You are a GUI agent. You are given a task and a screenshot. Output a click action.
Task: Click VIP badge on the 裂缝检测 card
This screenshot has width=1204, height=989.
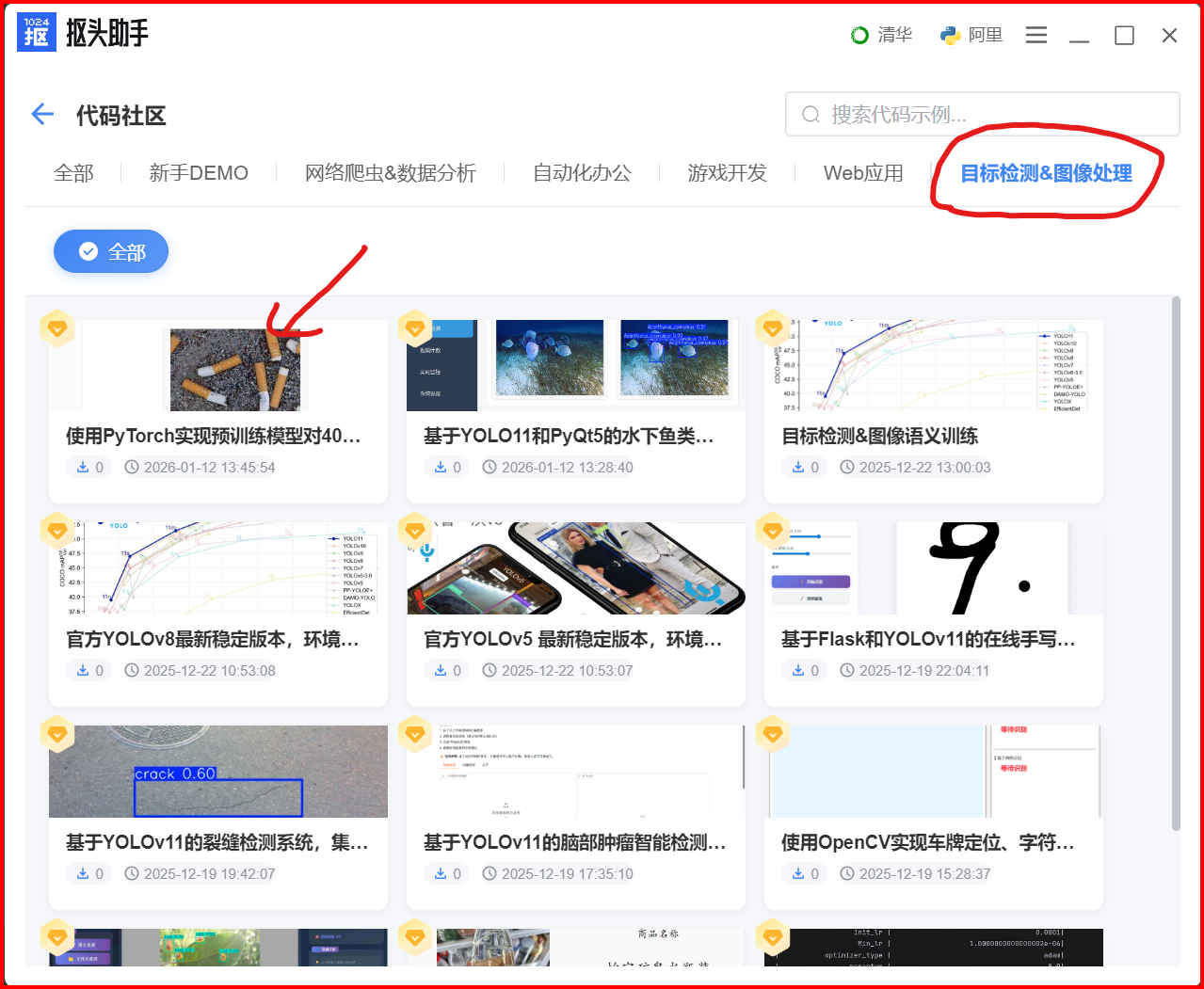57,735
